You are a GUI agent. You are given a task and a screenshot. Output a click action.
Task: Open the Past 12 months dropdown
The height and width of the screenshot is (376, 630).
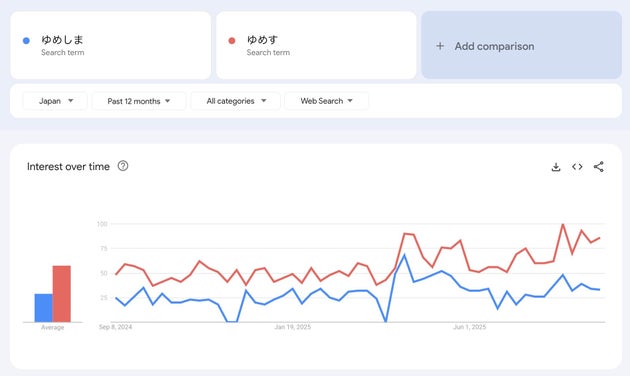point(139,101)
